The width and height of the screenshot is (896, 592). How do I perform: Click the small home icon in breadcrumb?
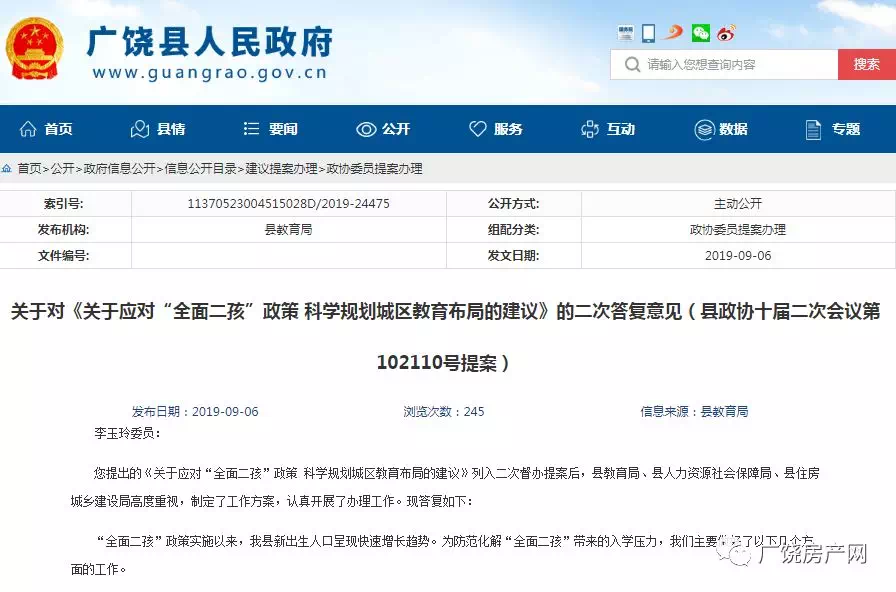[7, 169]
